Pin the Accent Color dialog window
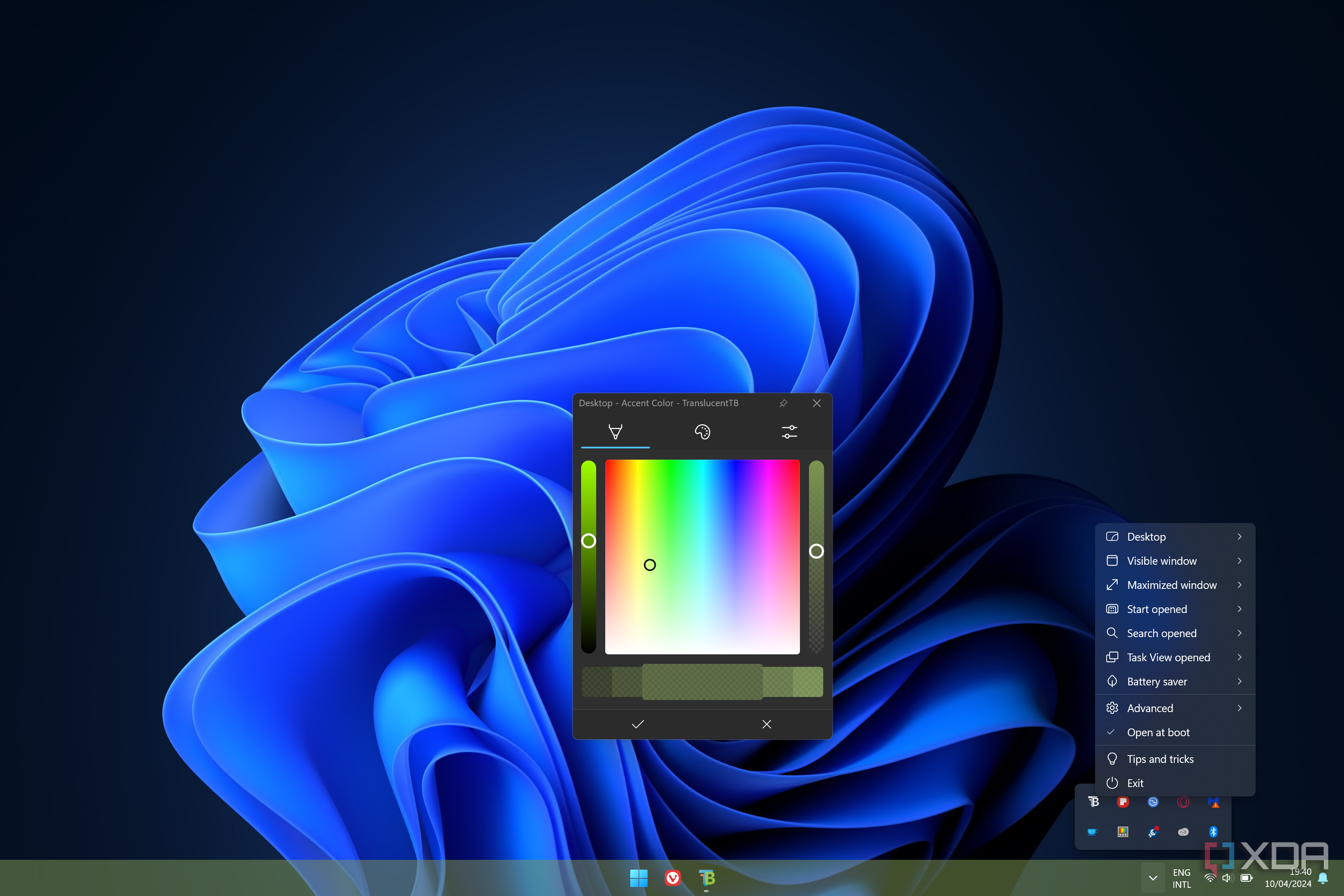 [x=784, y=403]
